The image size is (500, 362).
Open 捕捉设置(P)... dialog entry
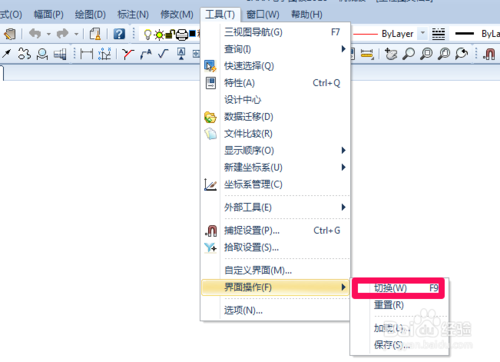275,230
